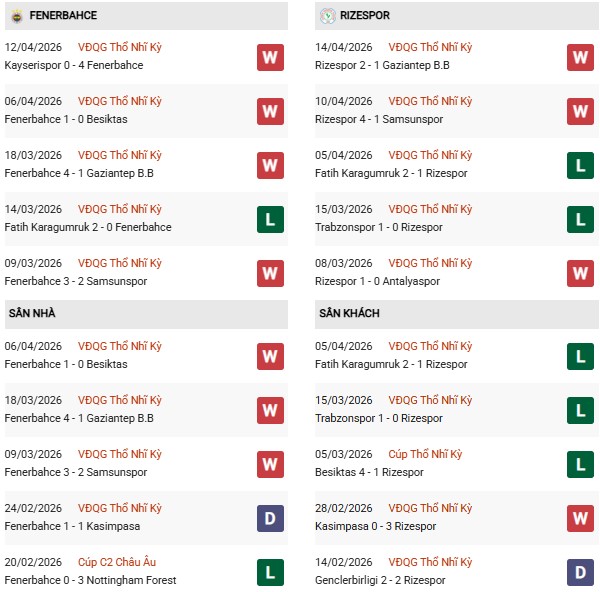Screen dimensions: 600x592
Task: Select the SÂN KHÁCH section header
Action: coord(350,314)
